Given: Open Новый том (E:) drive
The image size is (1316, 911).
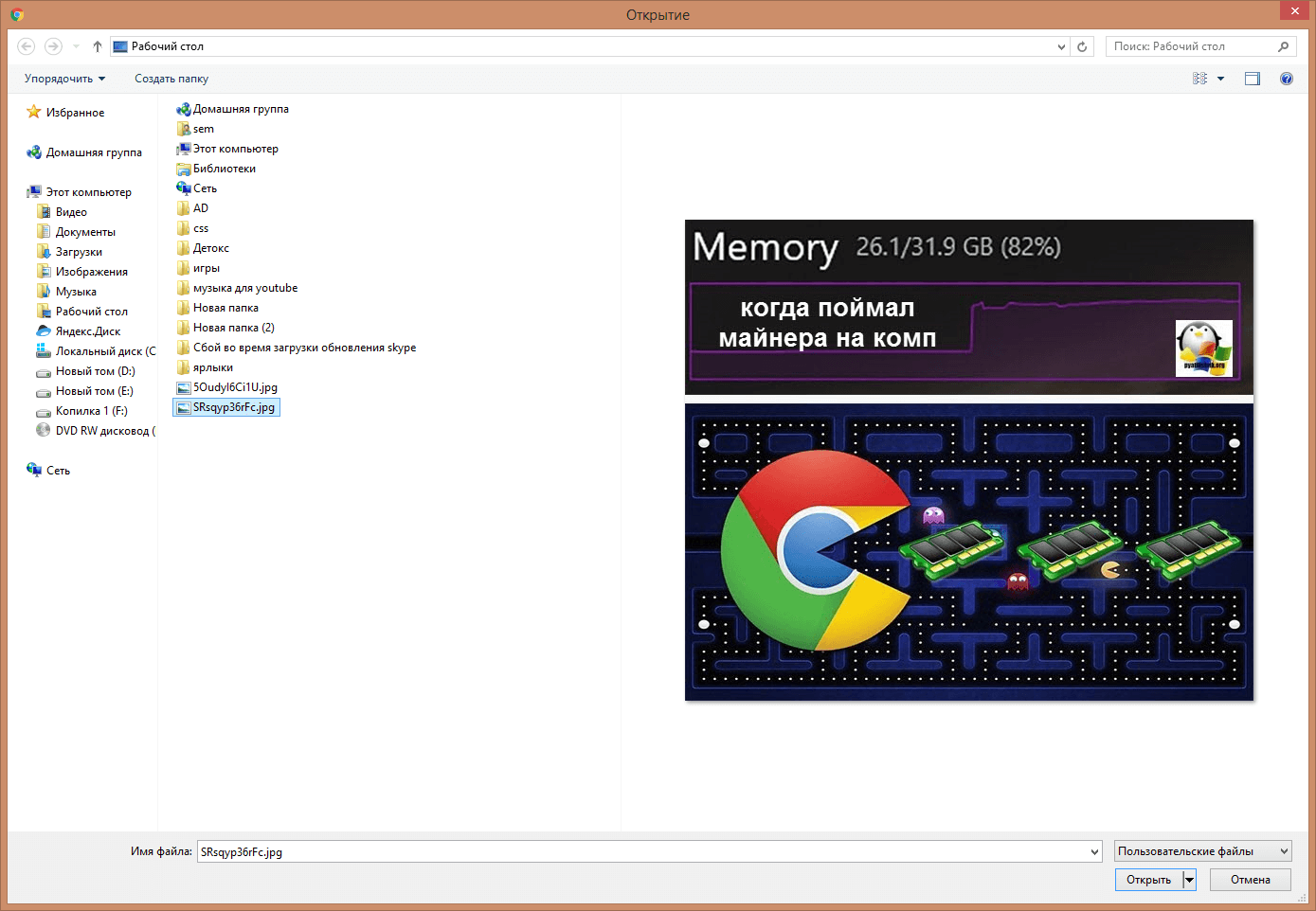Looking at the screenshot, I should [x=84, y=390].
